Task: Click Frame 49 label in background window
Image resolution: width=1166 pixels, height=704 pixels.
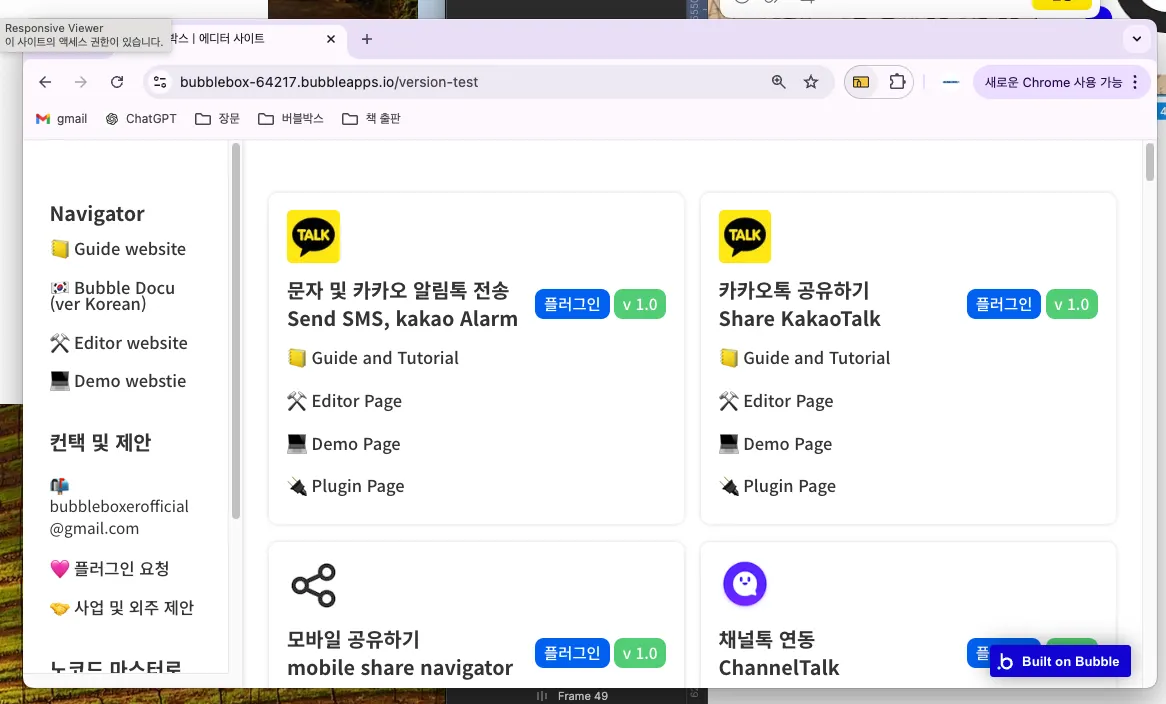Action: point(582,696)
